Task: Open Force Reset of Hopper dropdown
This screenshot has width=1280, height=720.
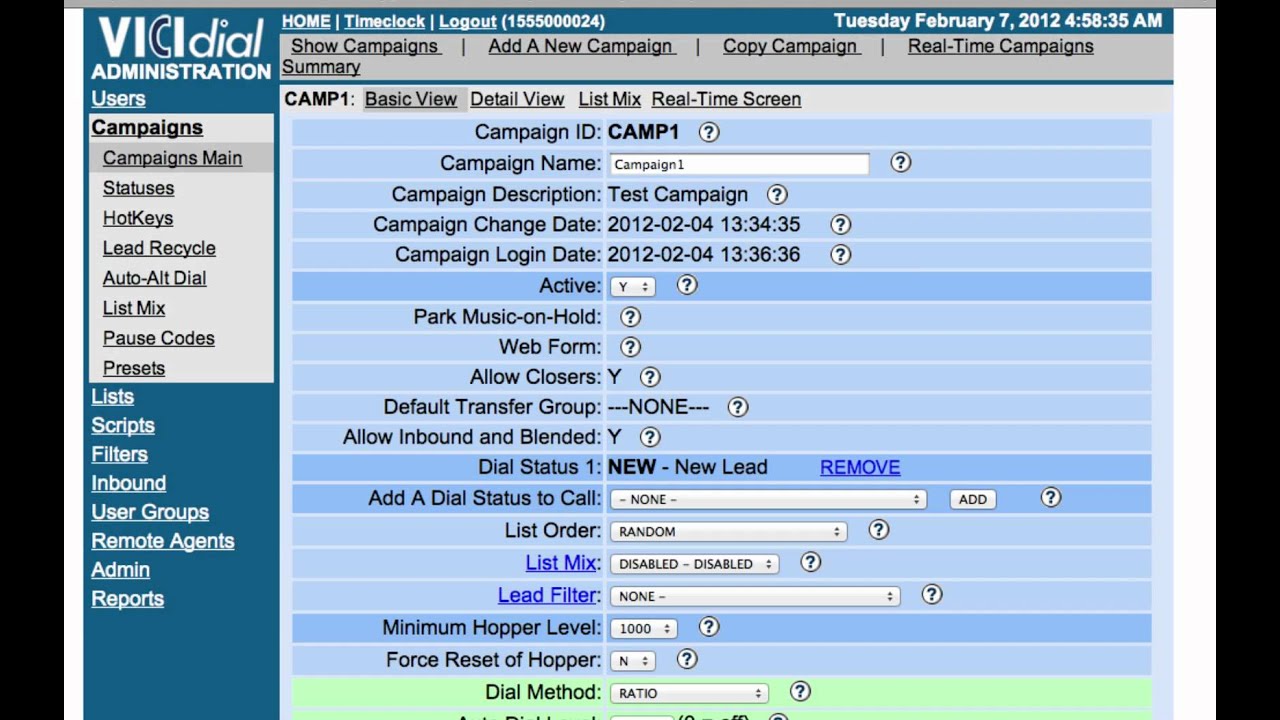Action: click(632, 661)
